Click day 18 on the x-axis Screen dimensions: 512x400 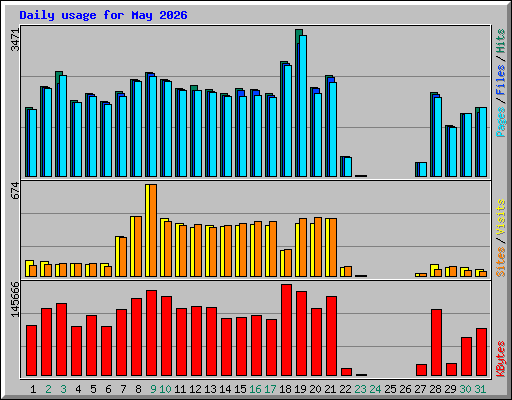[x=285, y=389]
